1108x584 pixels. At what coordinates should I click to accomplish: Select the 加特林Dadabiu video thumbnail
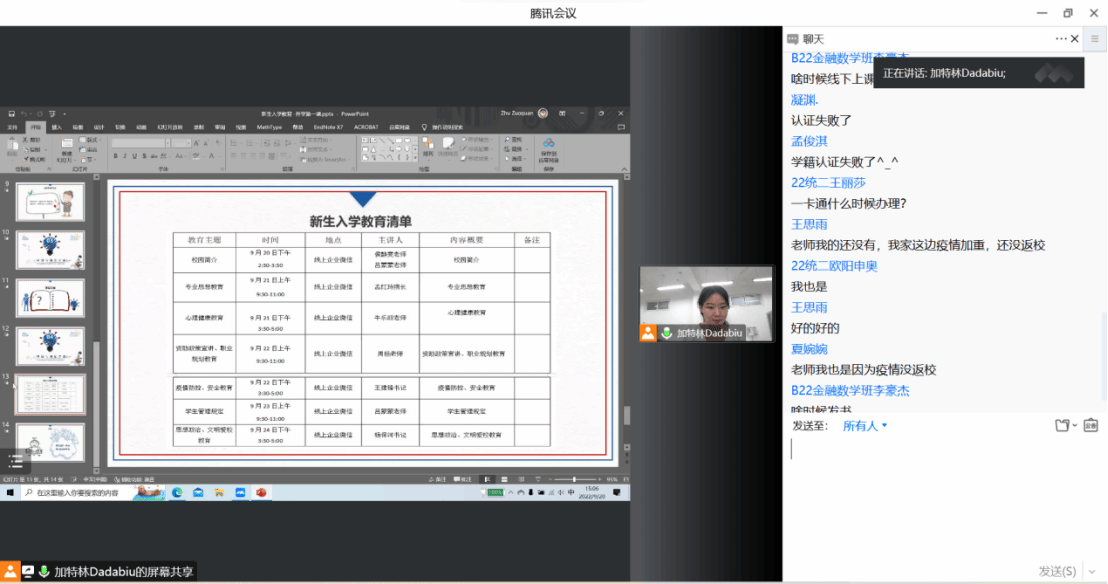706,304
